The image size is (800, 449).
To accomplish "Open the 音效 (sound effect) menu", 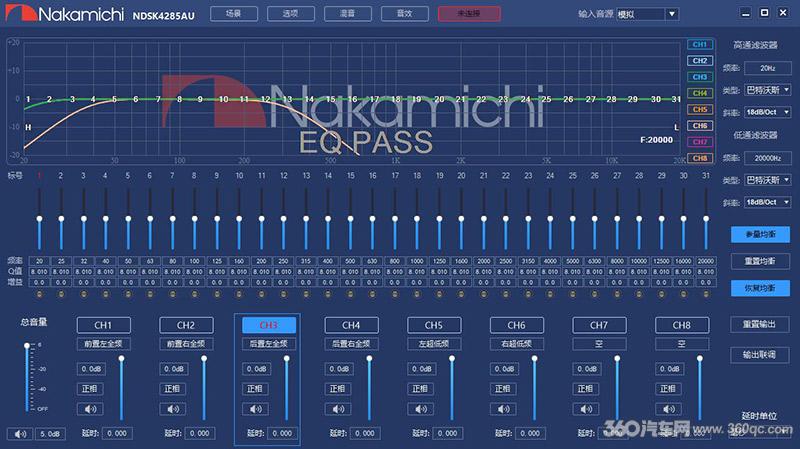I will (x=405, y=14).
